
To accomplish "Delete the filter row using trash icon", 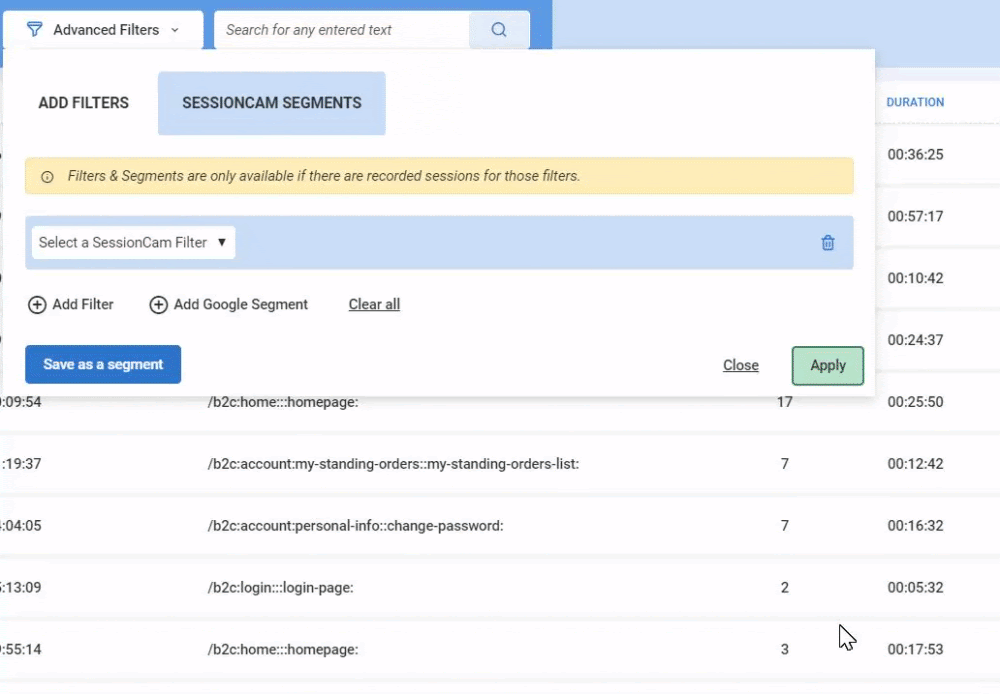I will click(827, 243).
